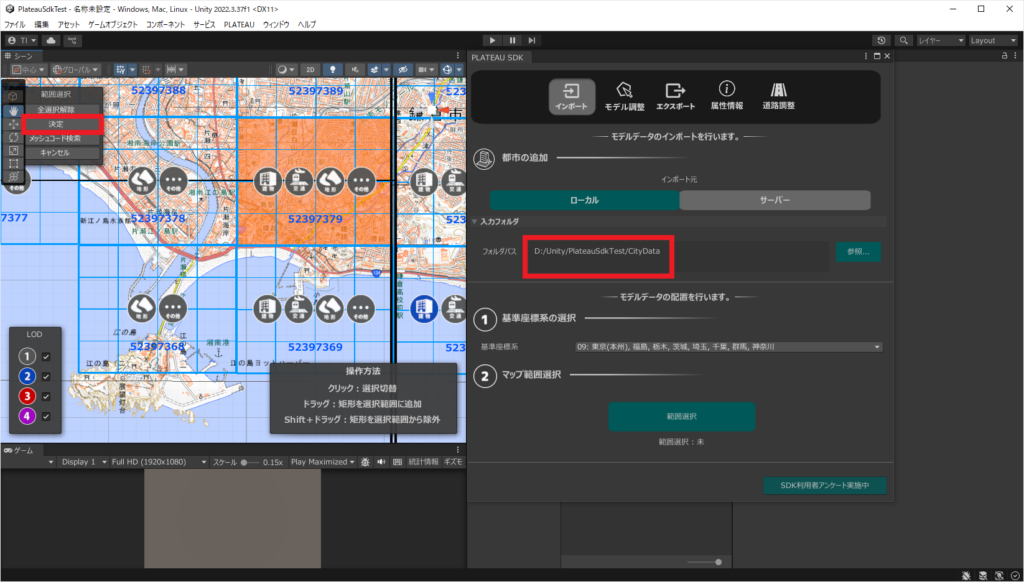The width and height of the screenshot is (1024, 582).
Task: Click the 交通 transport icon in orange 52397379 area
Action: pos(298,181)
